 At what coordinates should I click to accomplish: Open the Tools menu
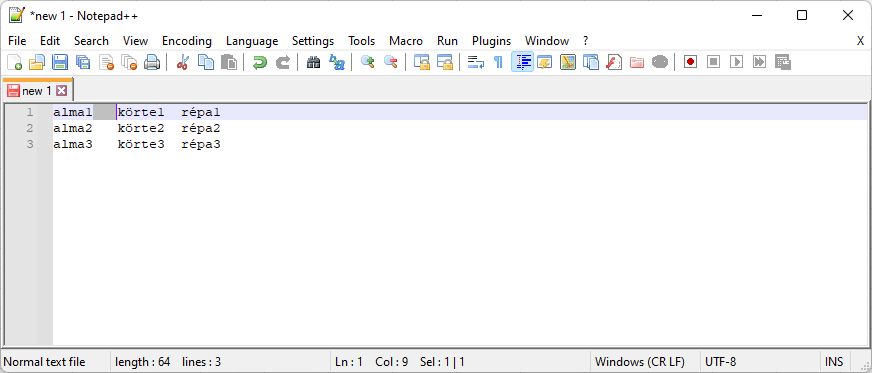coord(361,41)
